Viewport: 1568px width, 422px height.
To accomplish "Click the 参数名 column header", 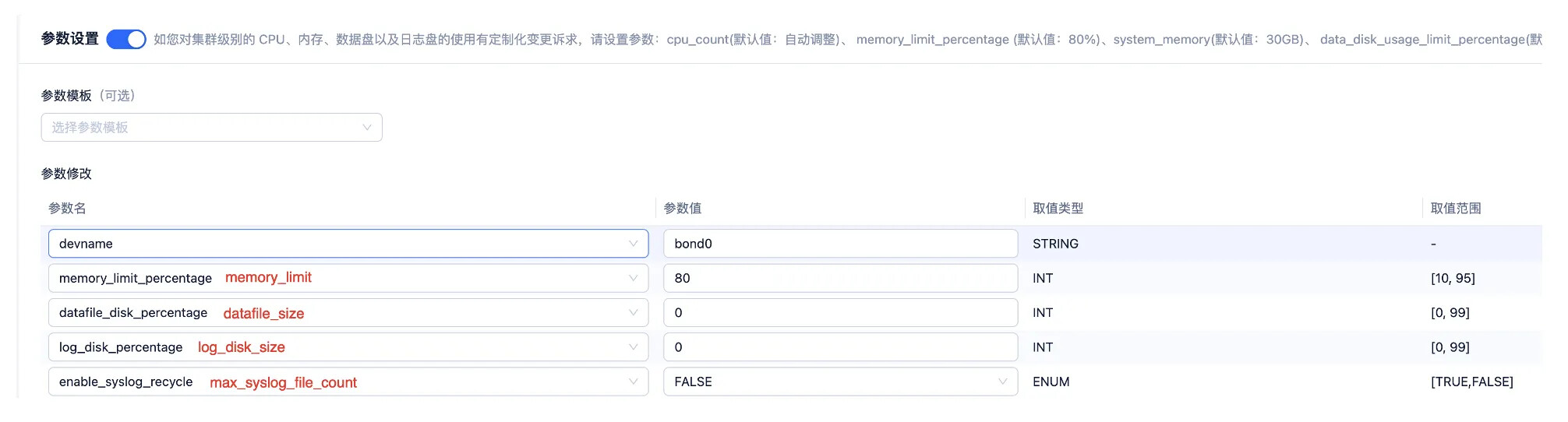I will click(67, 208).
